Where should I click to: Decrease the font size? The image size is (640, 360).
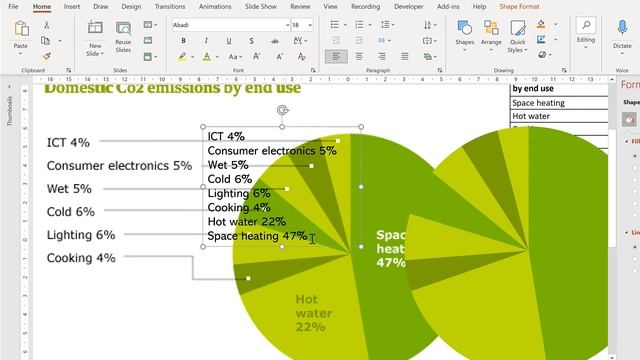click(x=280, y=57)
